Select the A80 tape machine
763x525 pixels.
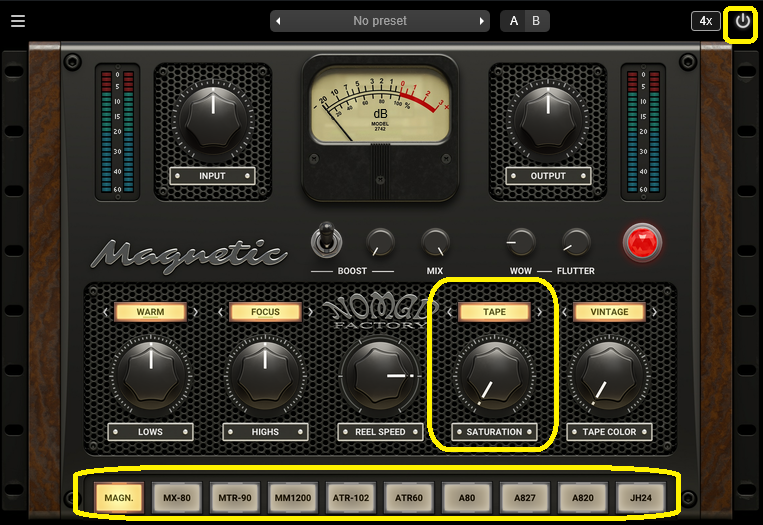[x=467, y=498]
